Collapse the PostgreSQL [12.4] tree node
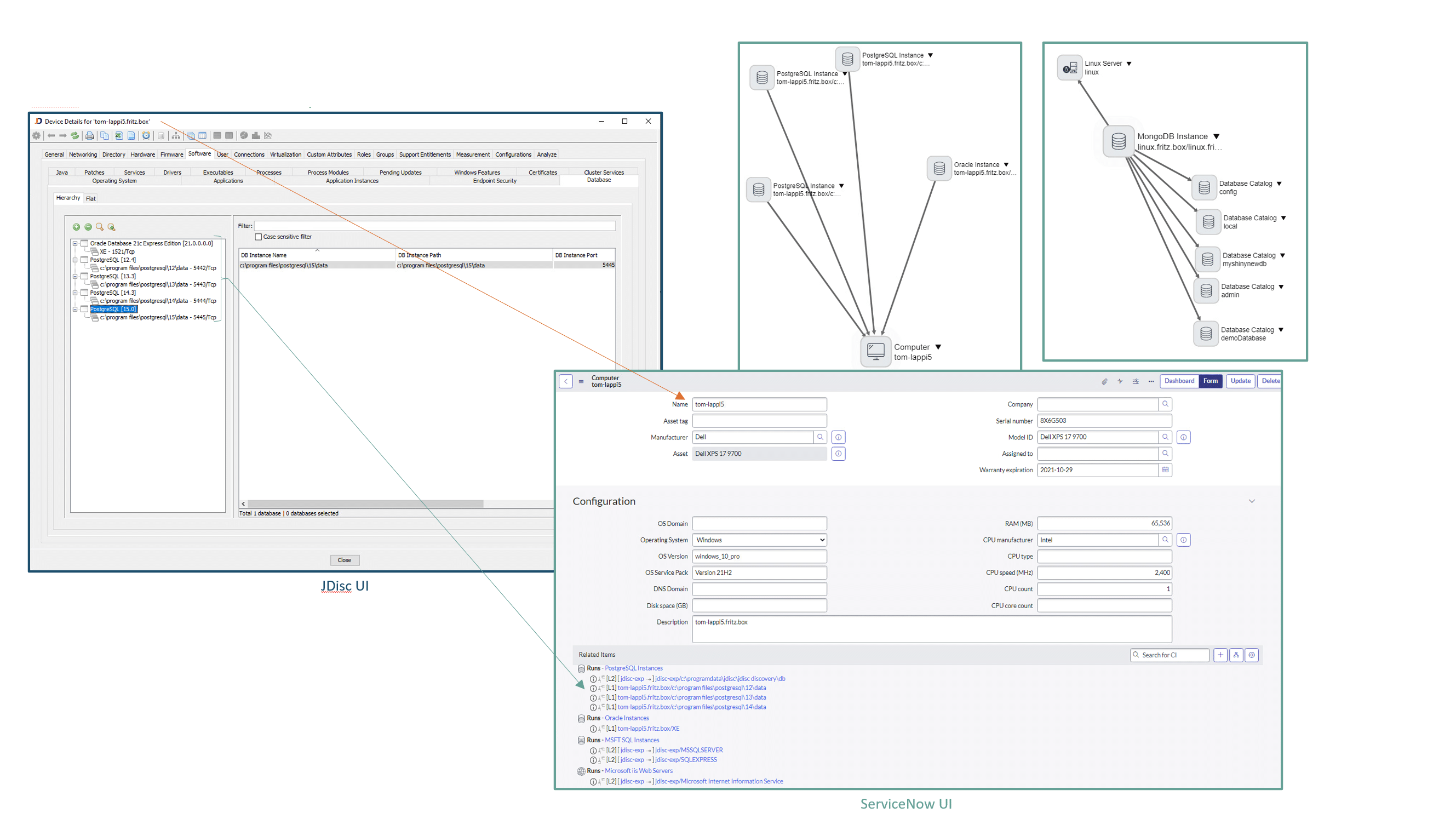The height and width of the screenshot is (813, 1456). point(76,260)
